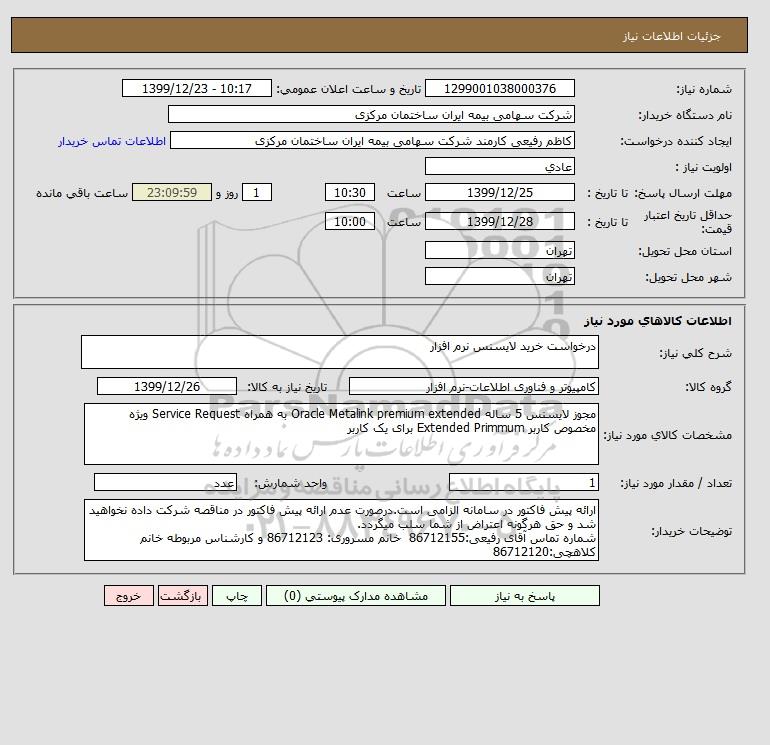770x745 pixels.
Task: Click the time field showing 10:00
Action: pos(350,221)
